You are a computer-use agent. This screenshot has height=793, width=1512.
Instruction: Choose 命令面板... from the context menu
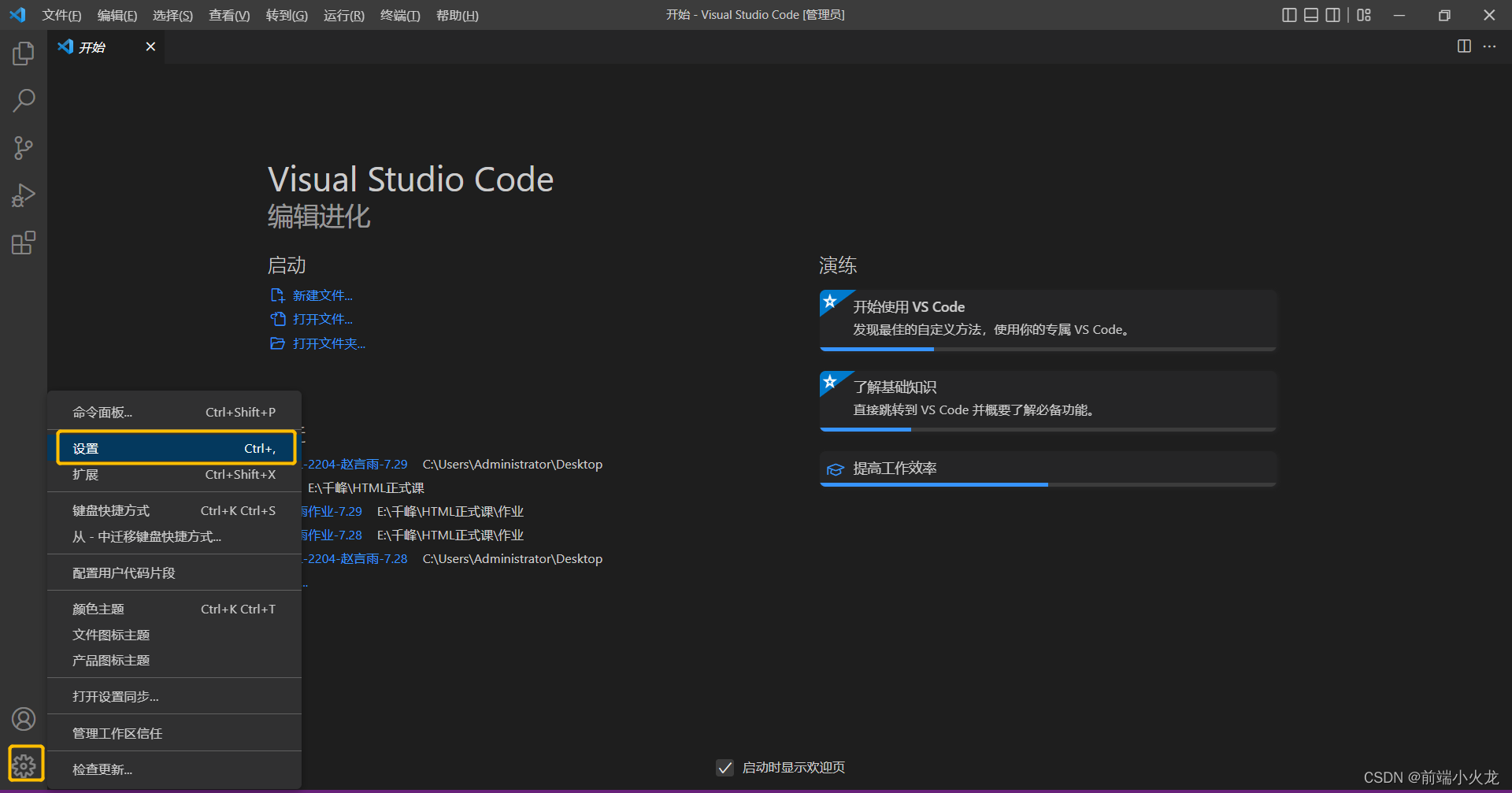(174, 413)
